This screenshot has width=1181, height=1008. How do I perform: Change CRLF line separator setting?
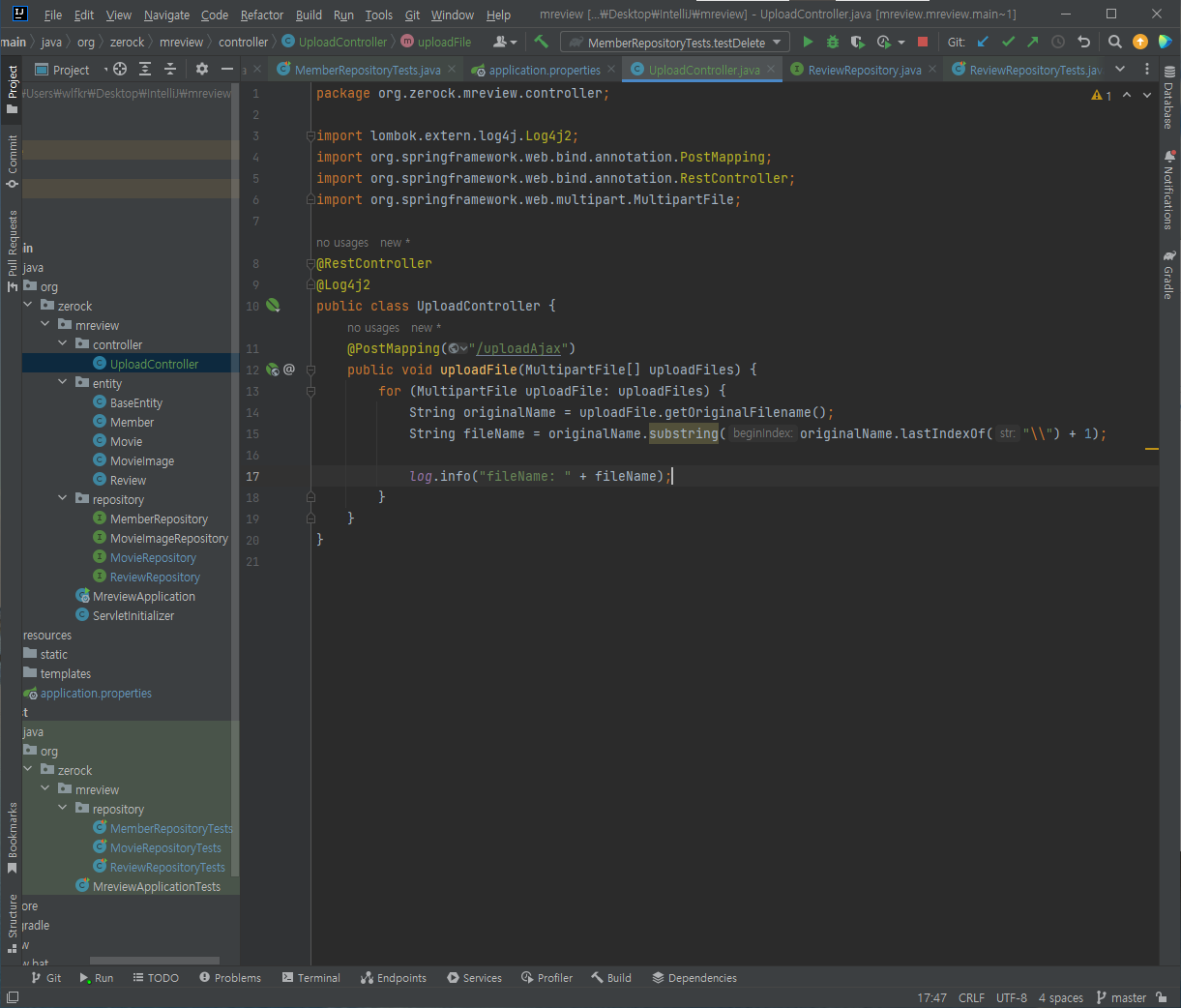click(971, 997)
